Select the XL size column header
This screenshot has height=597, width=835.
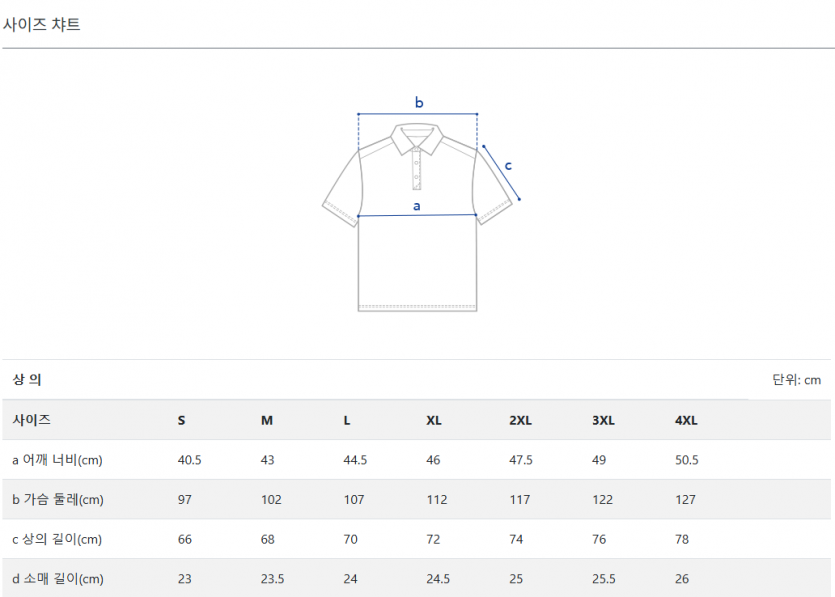[x=434, y=420]
